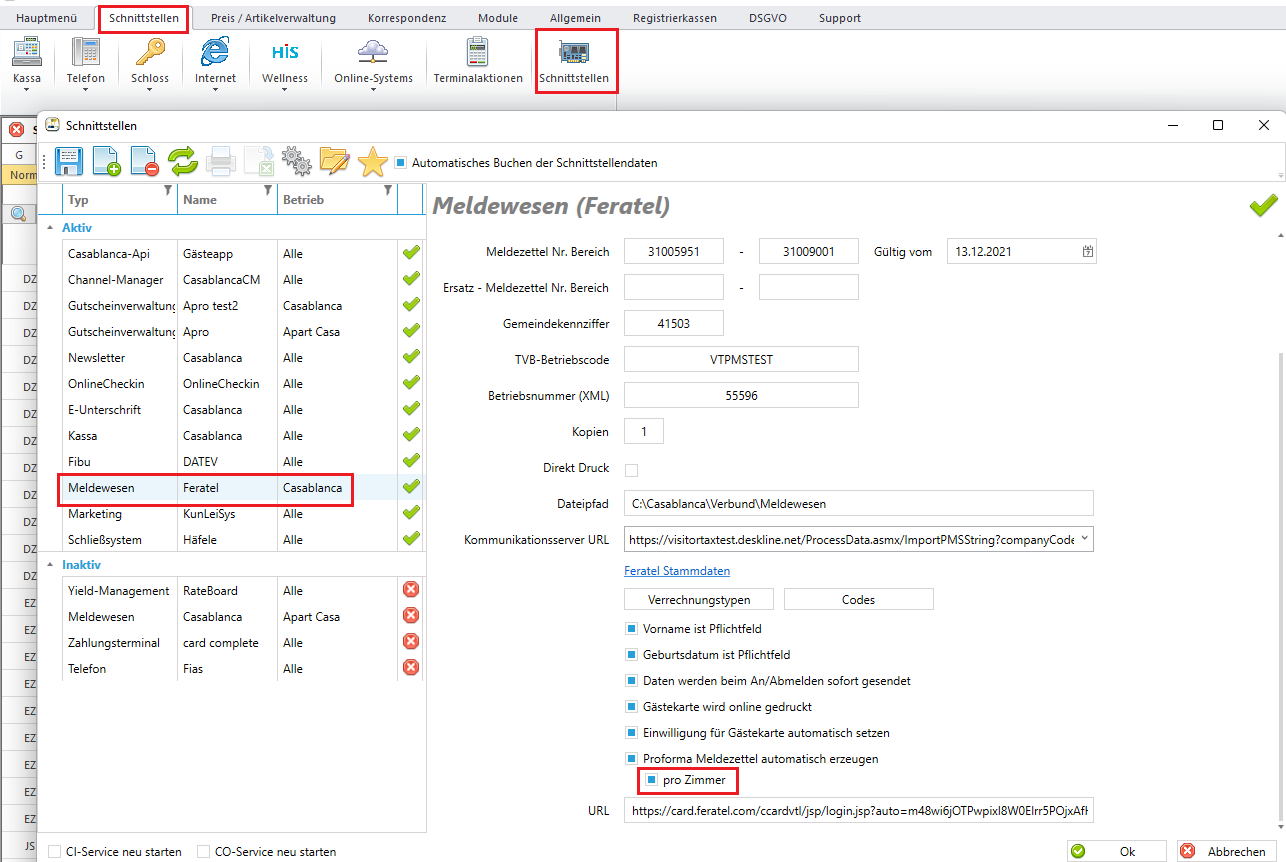This screenshot has height=862, width=1286.
Task: Open the Betrieb column filter
Action: coord(388,190)
